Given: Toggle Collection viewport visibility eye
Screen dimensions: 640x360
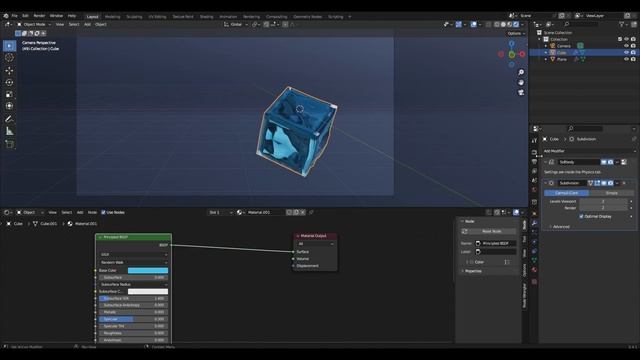Looking at the screenshot, I should point(626,39).
